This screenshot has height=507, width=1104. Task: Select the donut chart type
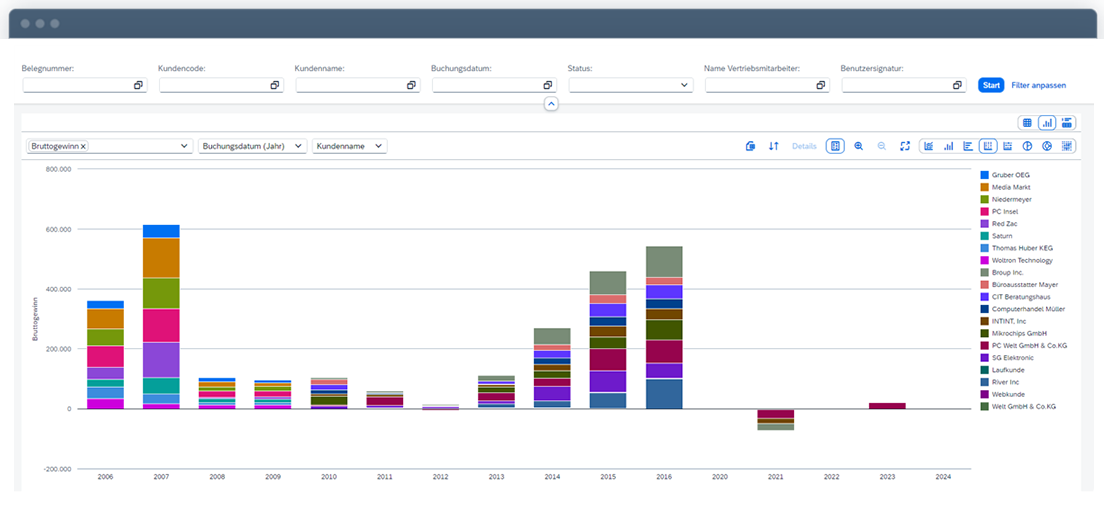click(x=1047, y=146)
